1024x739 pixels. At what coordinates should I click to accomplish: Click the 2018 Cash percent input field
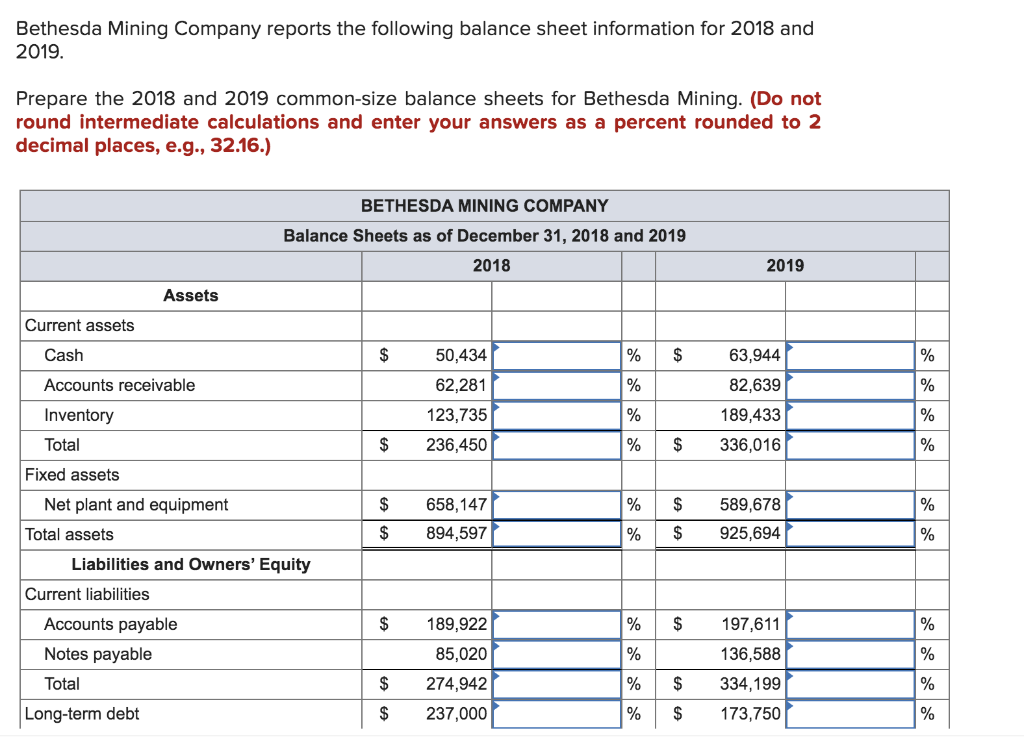click(x=556, y=356)
